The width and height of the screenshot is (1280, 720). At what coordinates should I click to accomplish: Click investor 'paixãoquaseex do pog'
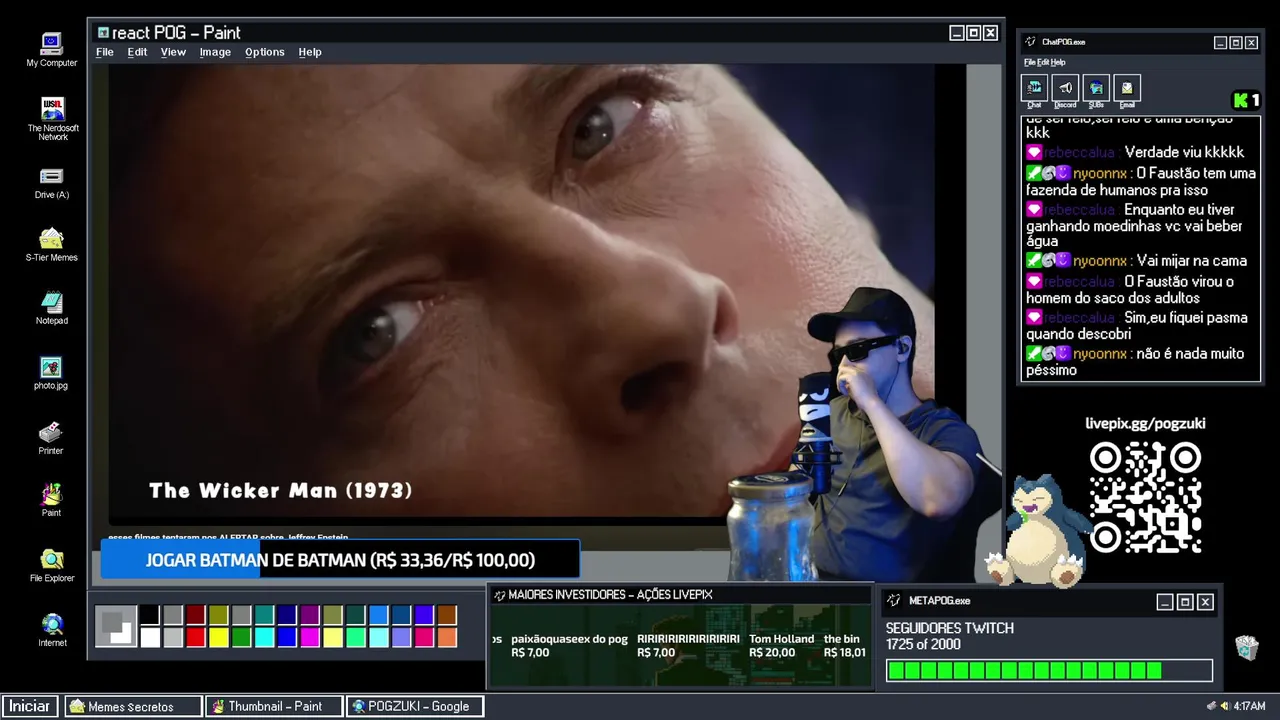[569, 646]
